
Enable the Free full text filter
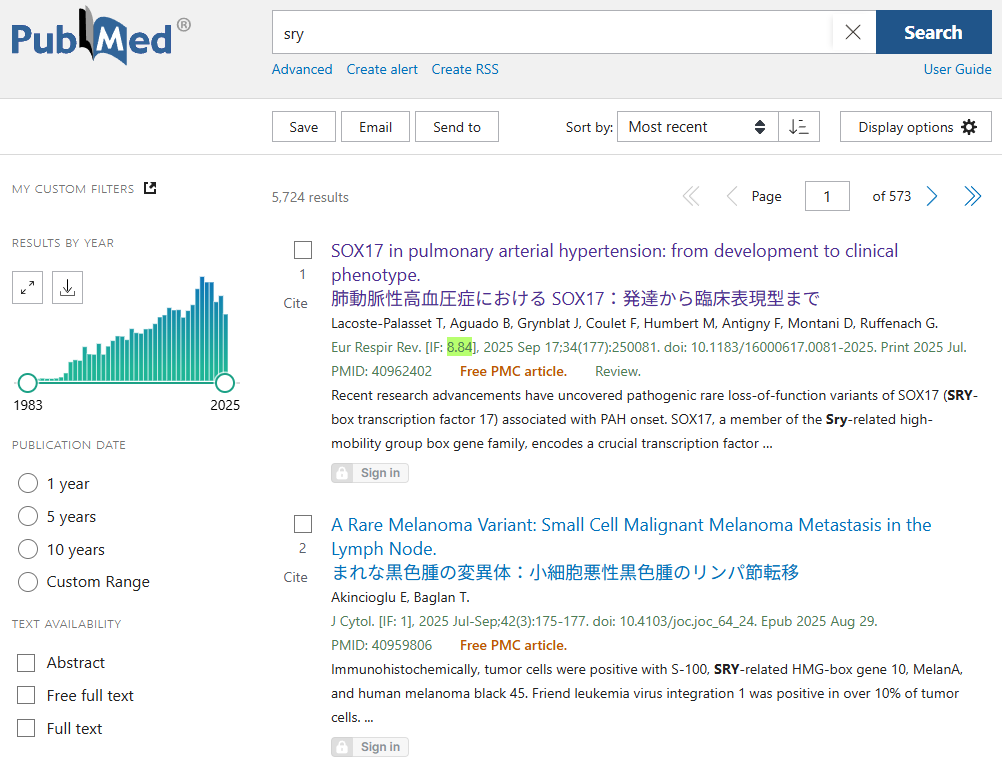26,696
